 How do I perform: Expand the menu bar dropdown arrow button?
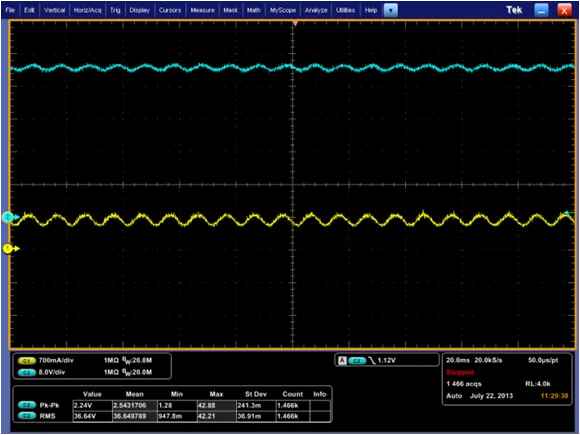(391, 10)
